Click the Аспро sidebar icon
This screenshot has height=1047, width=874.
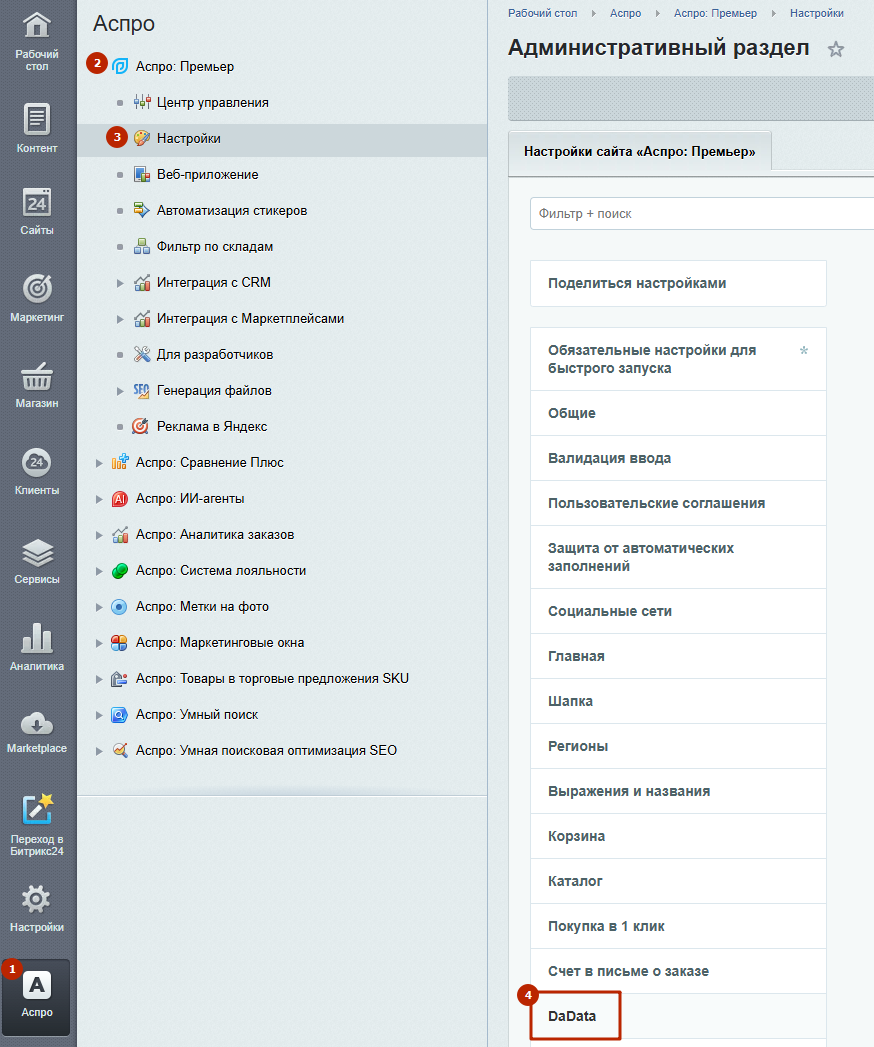(x=37, y=986)
